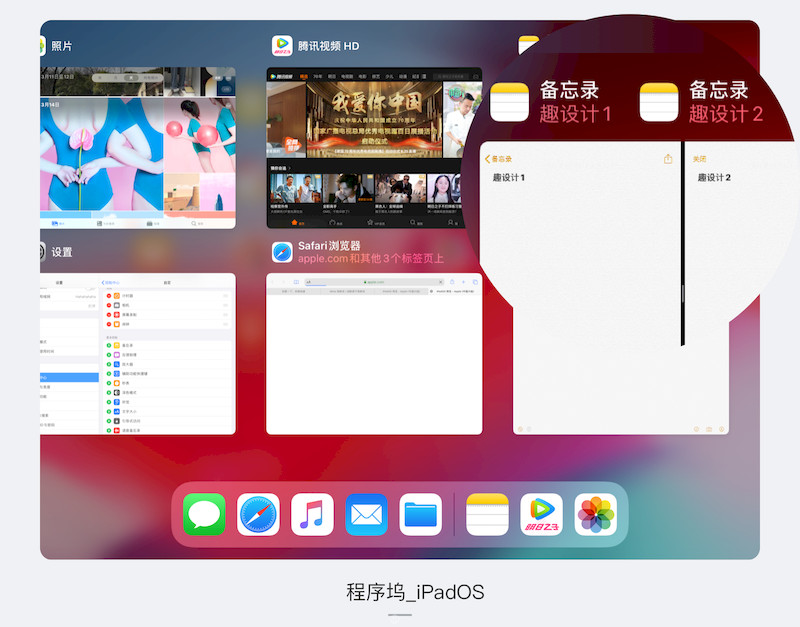
Task: Tap Tencent Video search field at top
Action: click(451, 77)
